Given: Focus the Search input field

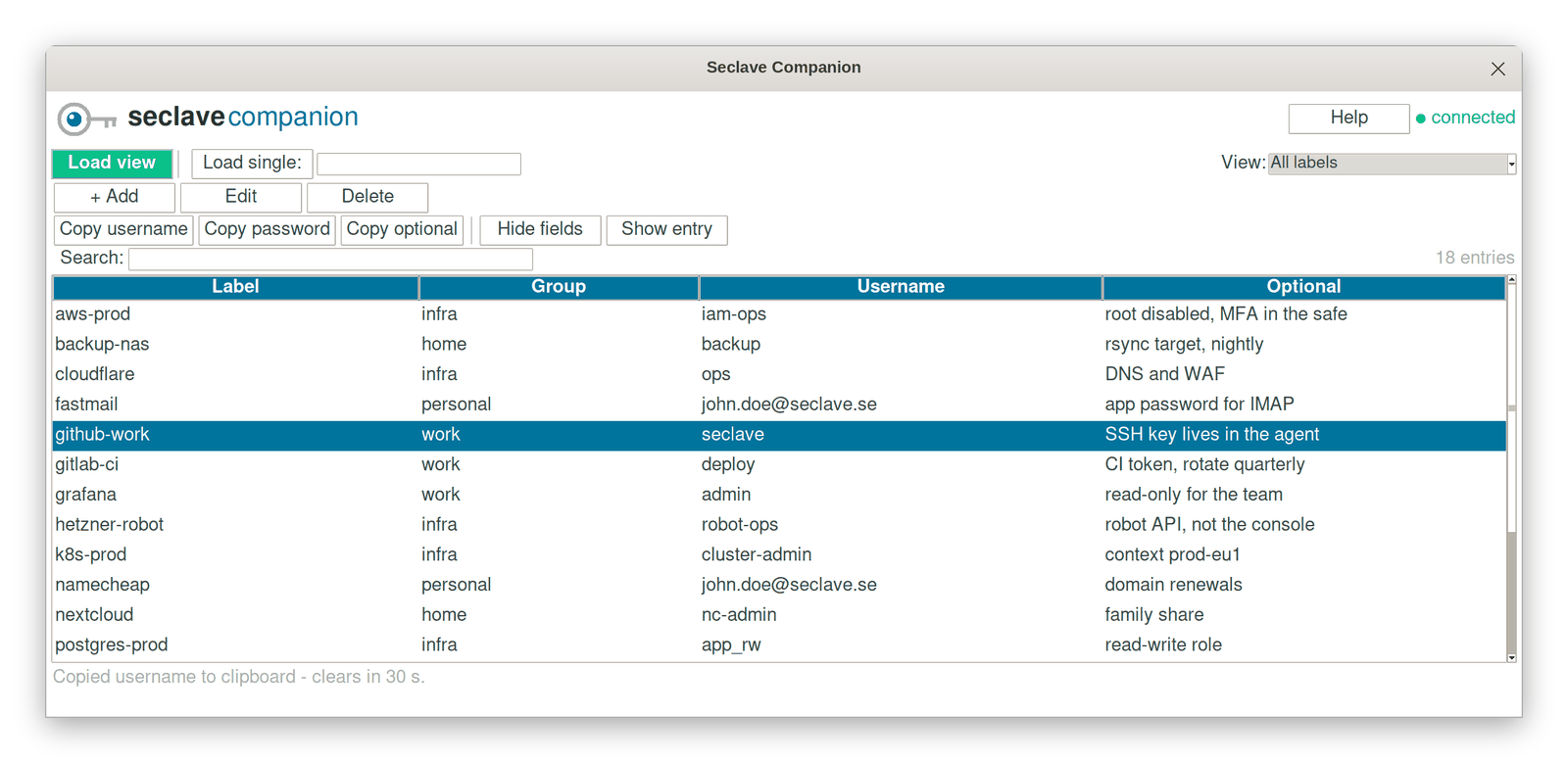Looking at the screenshot, I should click(x=330, y=259).
